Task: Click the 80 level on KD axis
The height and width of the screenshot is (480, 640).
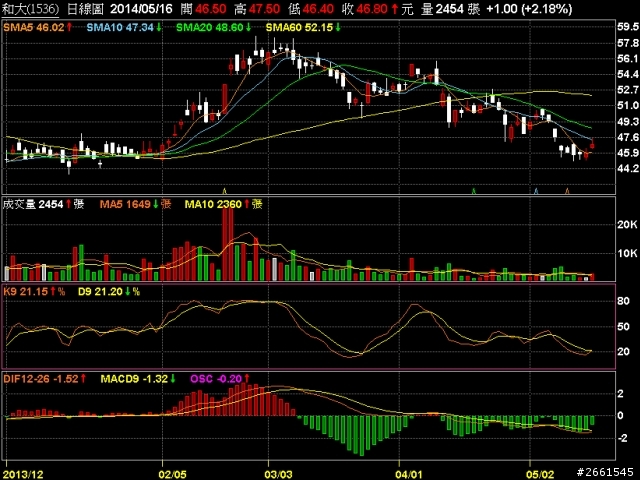Action: [x=623, y=301]
